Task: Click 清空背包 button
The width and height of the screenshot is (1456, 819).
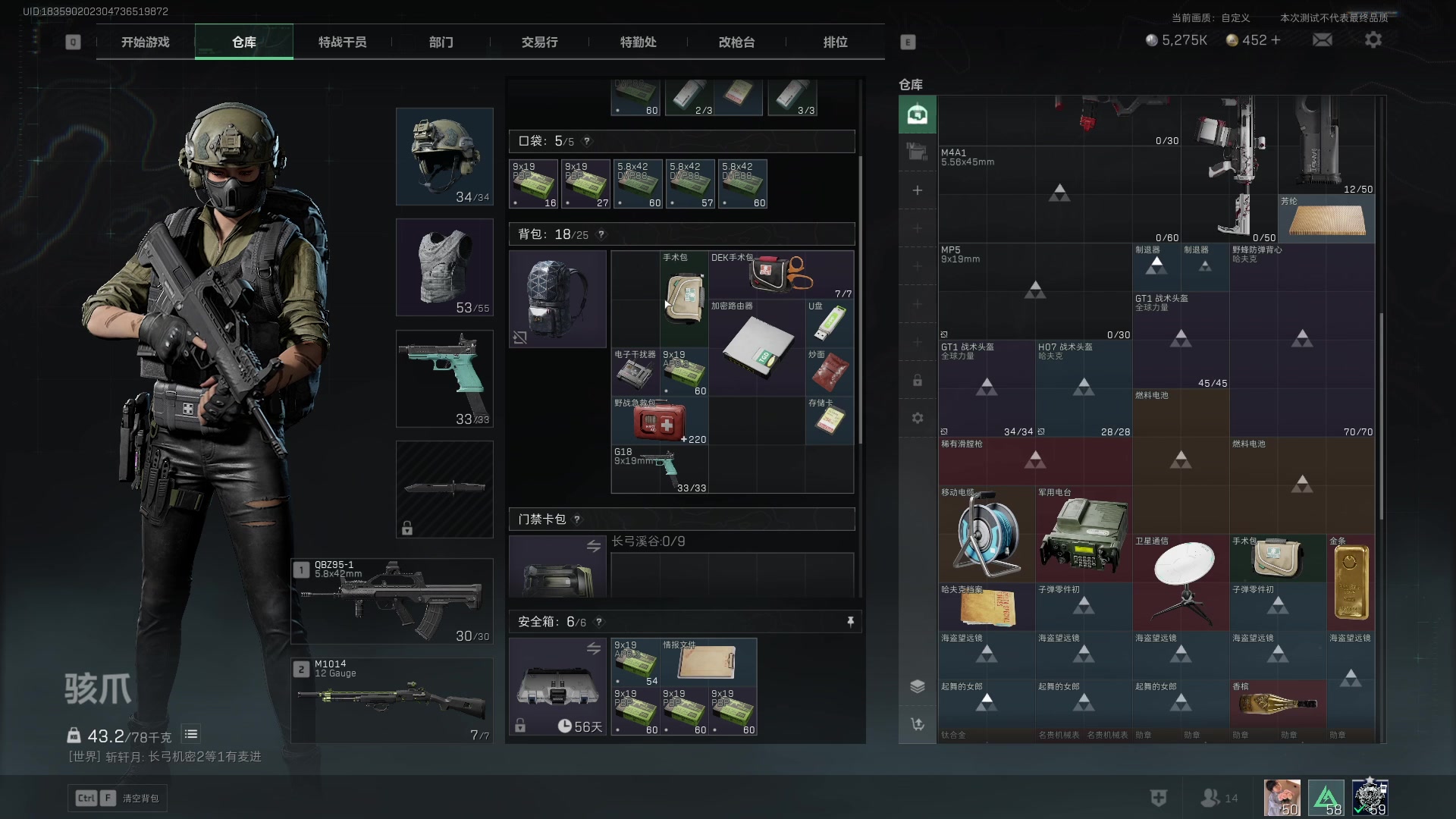Action: click(118, 798)
